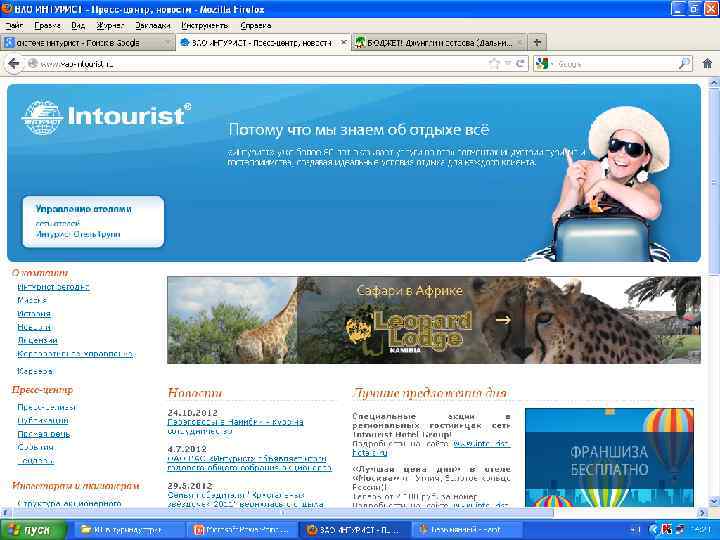Open the Интурист Отель Групп link

pos(78,234)
